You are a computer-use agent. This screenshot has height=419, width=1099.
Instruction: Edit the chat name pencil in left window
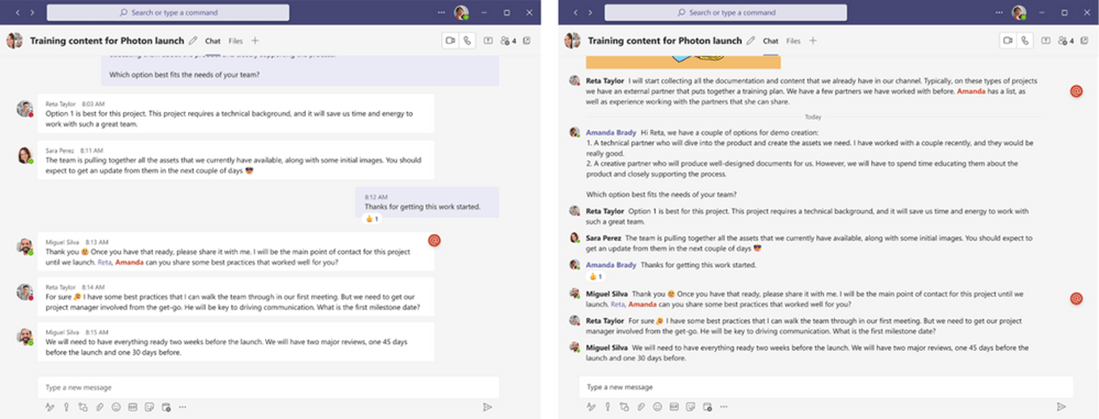coord(192,41)
